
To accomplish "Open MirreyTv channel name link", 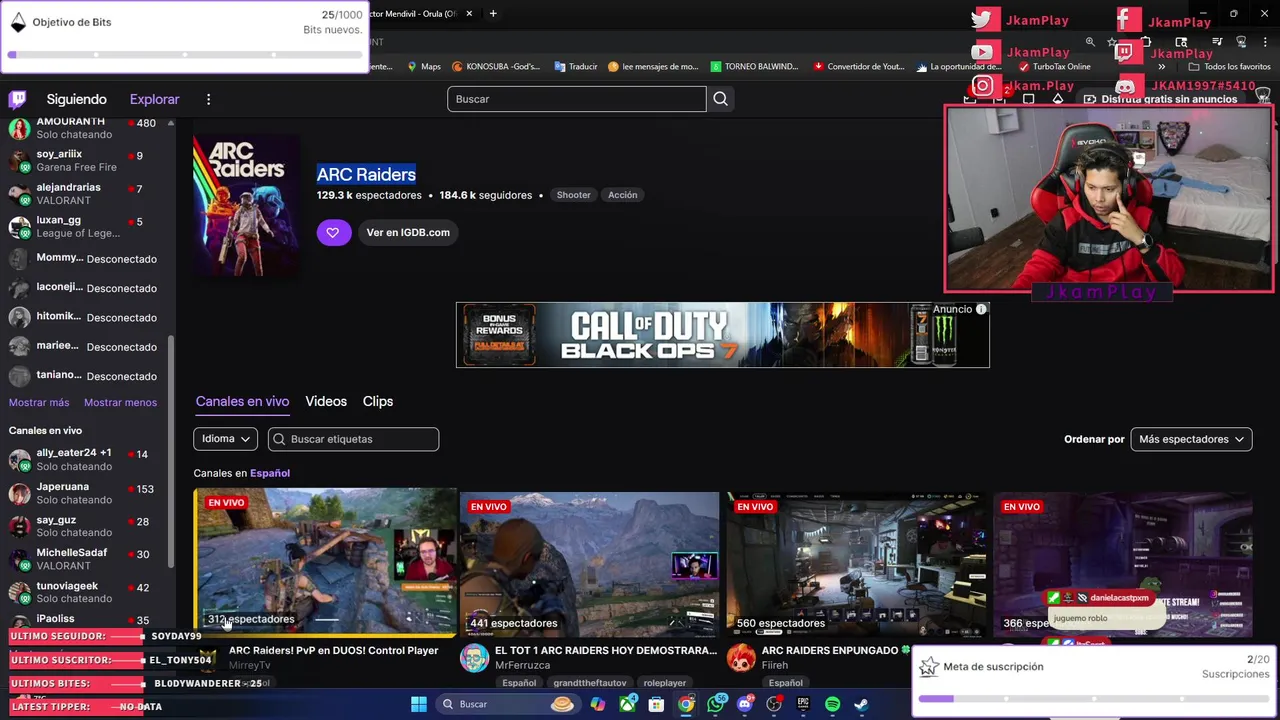I will [x=249, y=665].
